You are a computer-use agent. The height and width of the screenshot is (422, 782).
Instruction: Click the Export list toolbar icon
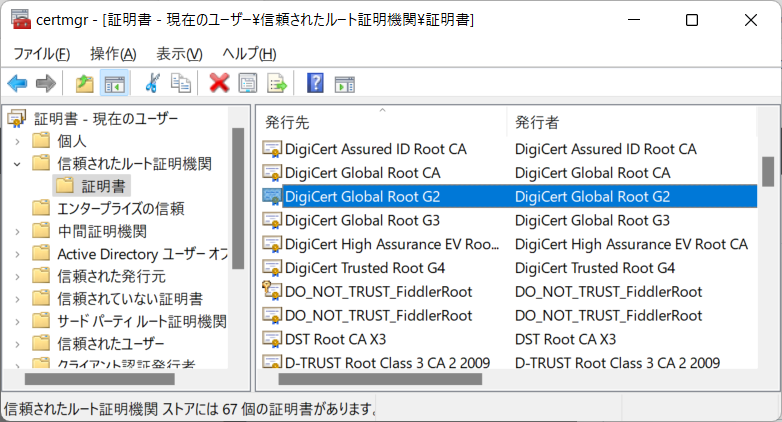[x=277, y=83]
